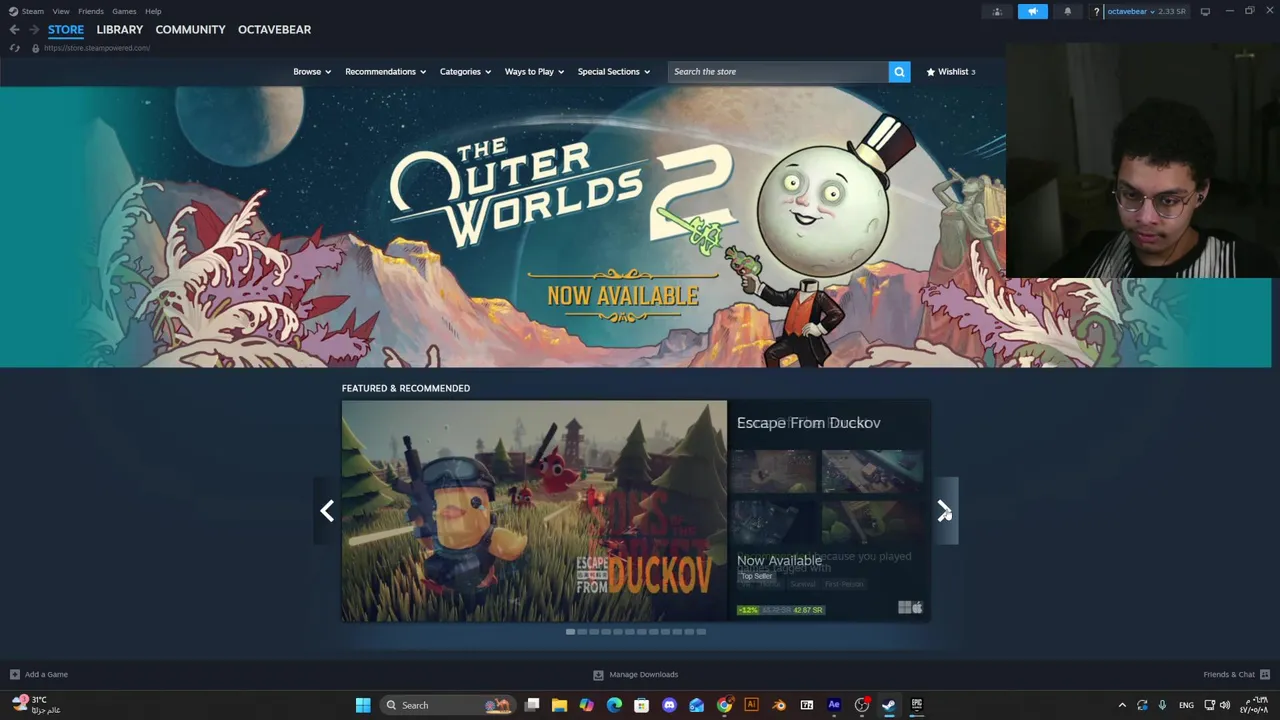Image resolution: width=1280 pixels, height=720 pixels.
Task: Open Adobe Illustrator from the taskbar
Action: [x=751, y=705]
